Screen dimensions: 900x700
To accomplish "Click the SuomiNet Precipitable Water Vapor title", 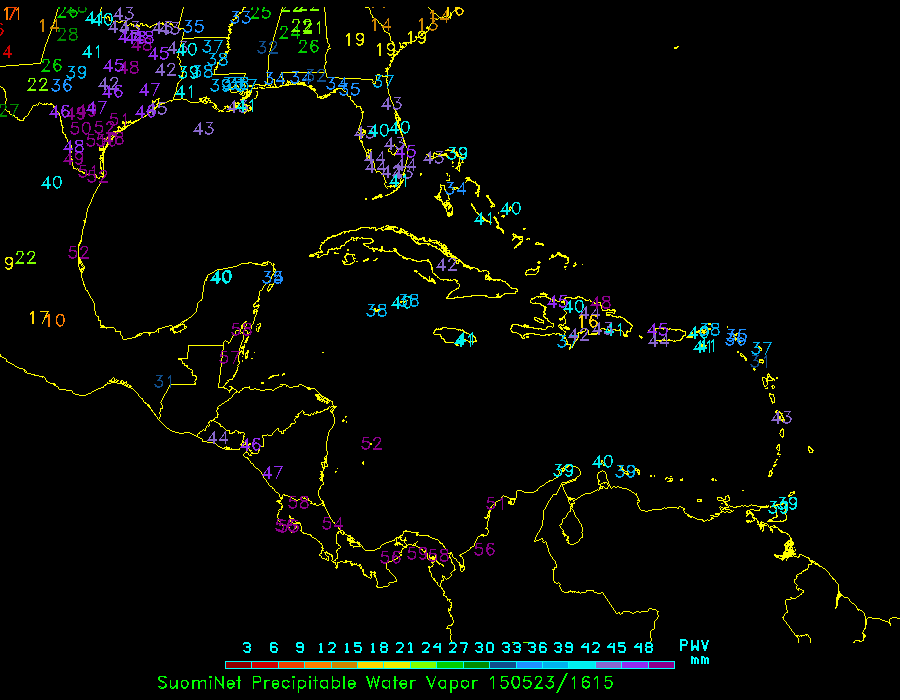I will tap(319, 683).
